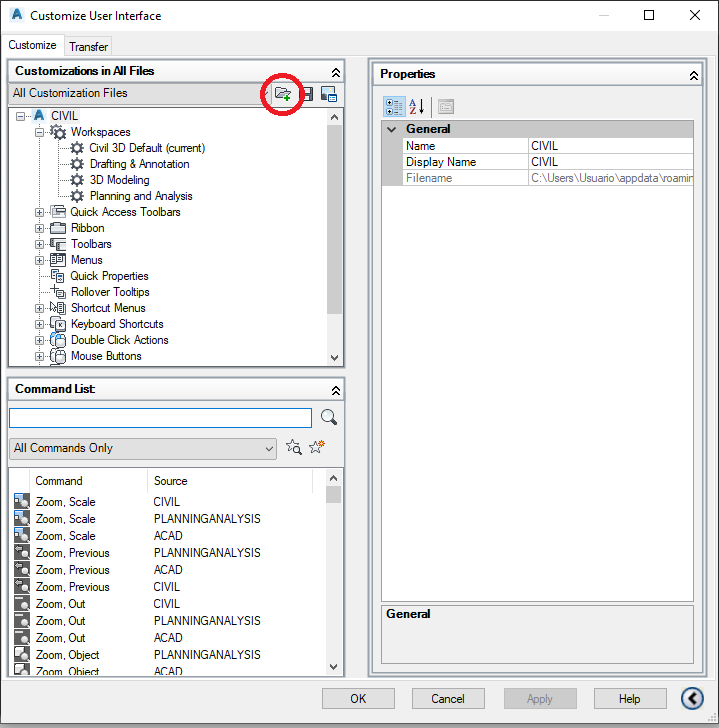
Task: Collapse the General properties category
Action: [x=392, y=129]
